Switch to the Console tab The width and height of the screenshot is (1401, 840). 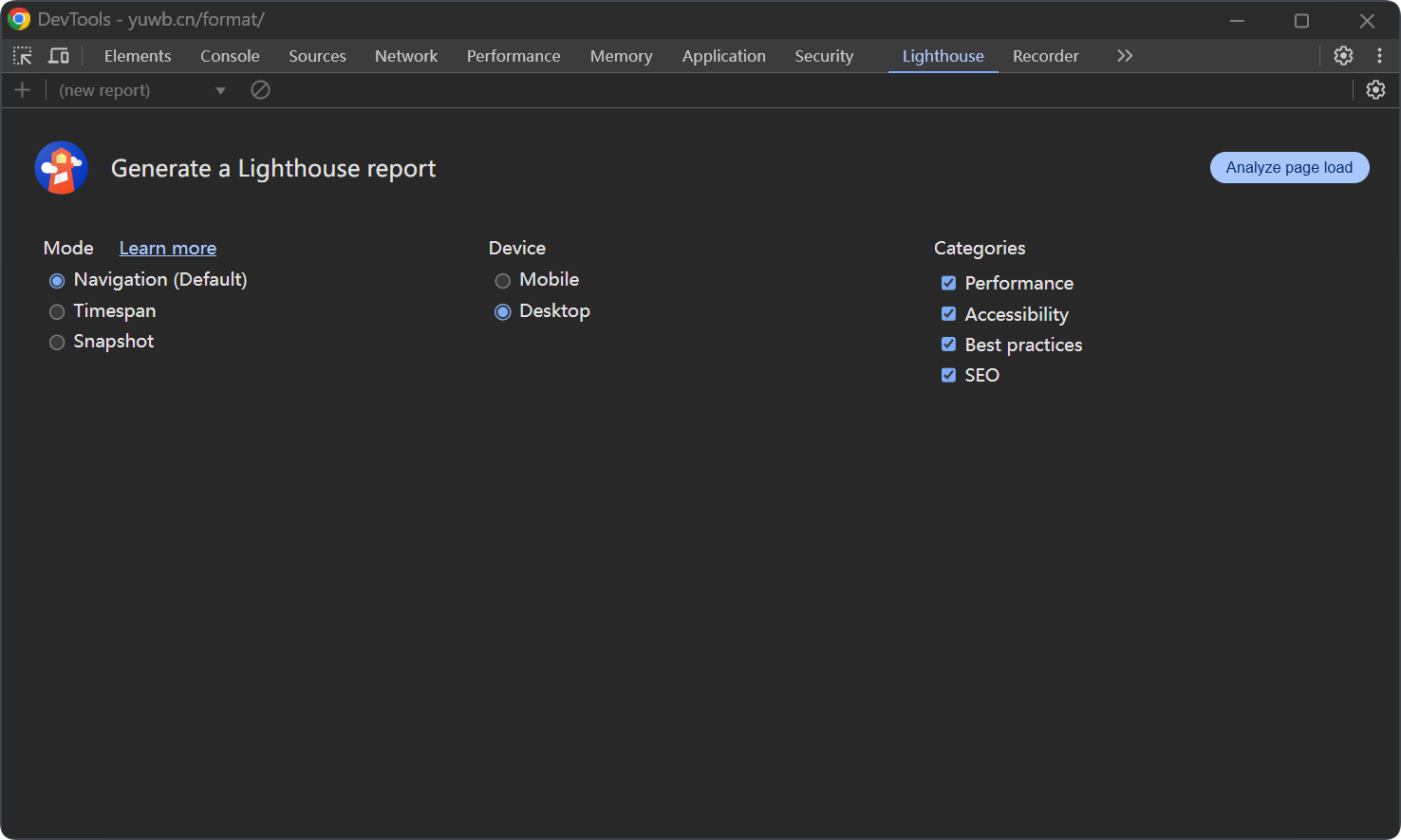click(x=230, y=56)
